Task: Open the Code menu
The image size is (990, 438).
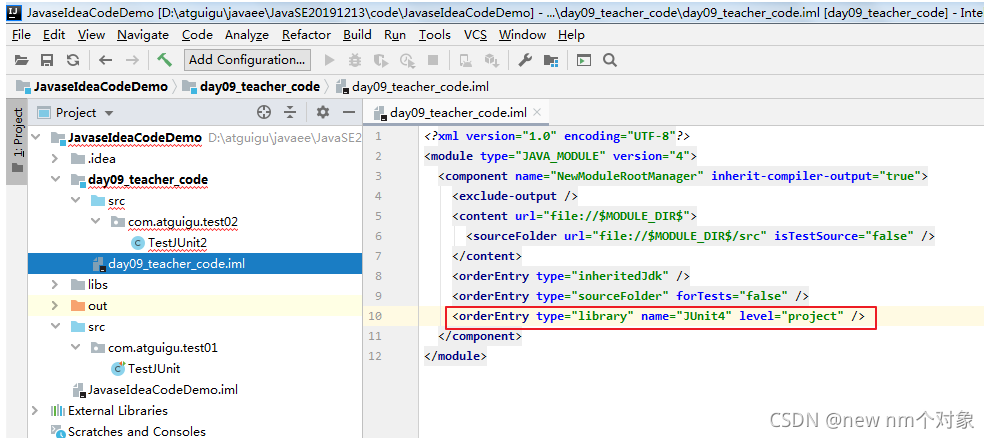Action: [197, 35]
